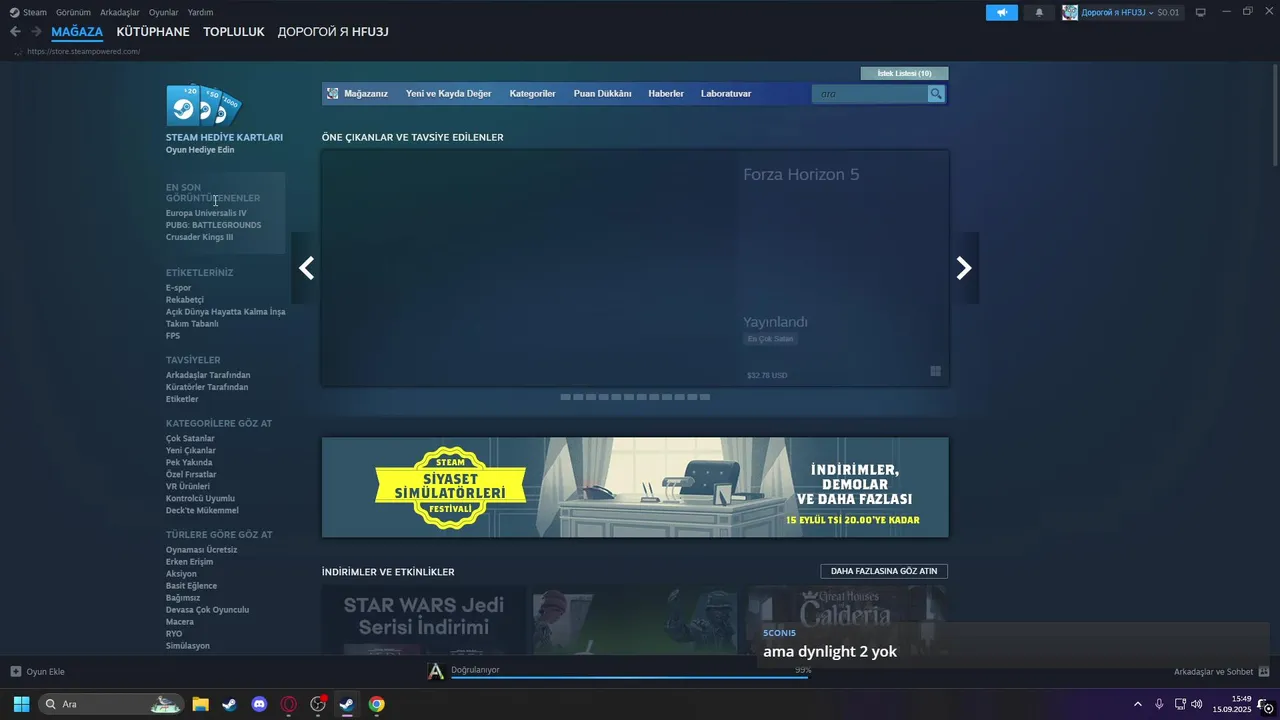Open the Siyaset Simülatörleri Festivali banner

point(635,487)
